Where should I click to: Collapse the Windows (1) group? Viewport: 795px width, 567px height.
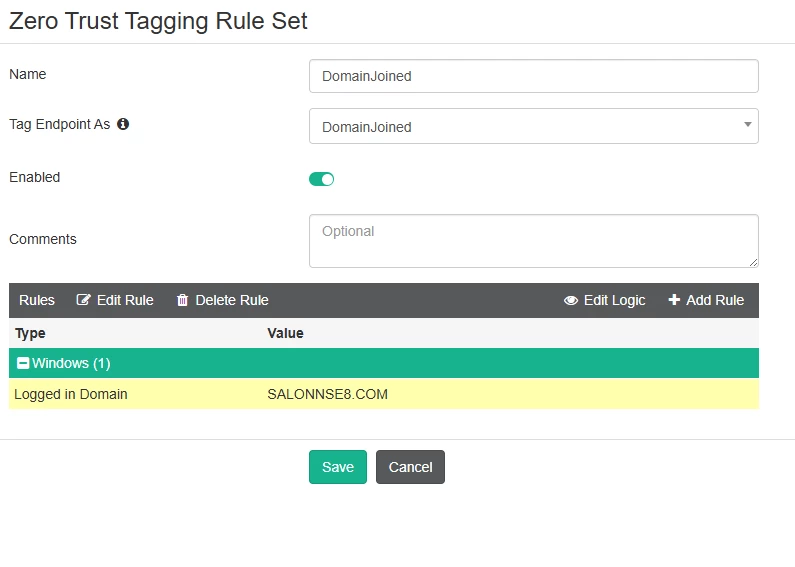tap(23, 363)
